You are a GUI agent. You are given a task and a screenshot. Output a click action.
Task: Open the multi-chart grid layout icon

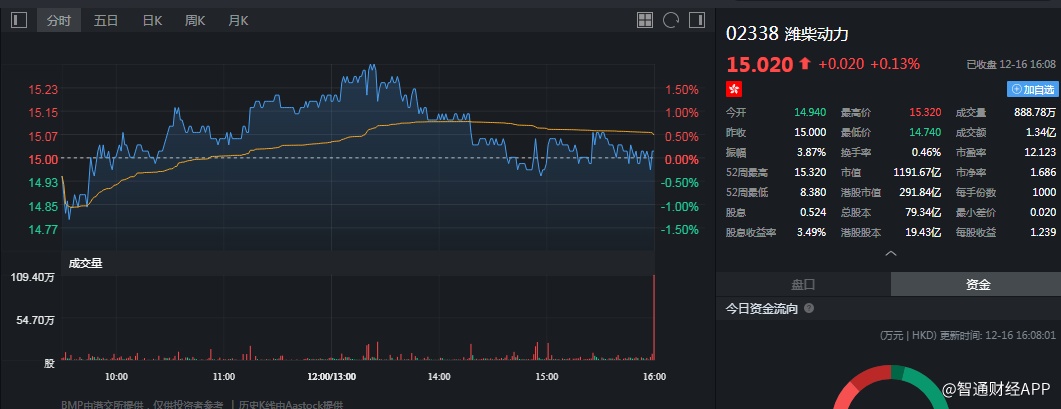[645, 20]
